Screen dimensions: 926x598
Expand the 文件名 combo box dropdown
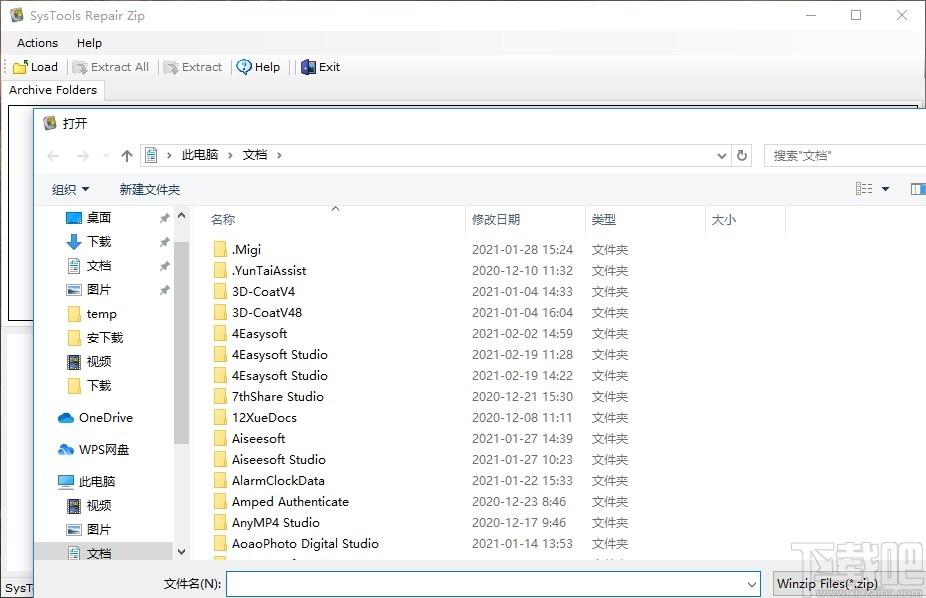tap(752, 584)
